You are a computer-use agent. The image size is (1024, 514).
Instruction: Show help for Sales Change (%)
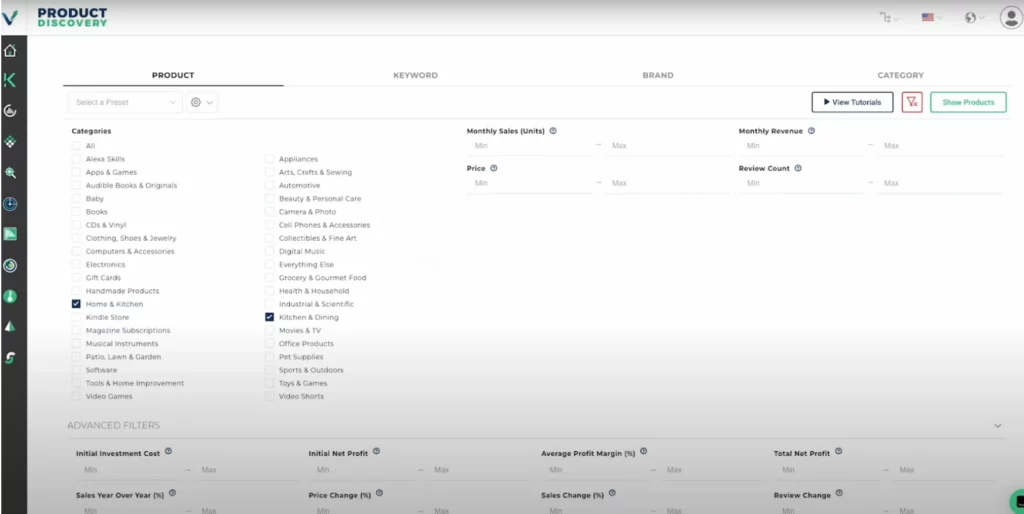(x=613, y=494)
